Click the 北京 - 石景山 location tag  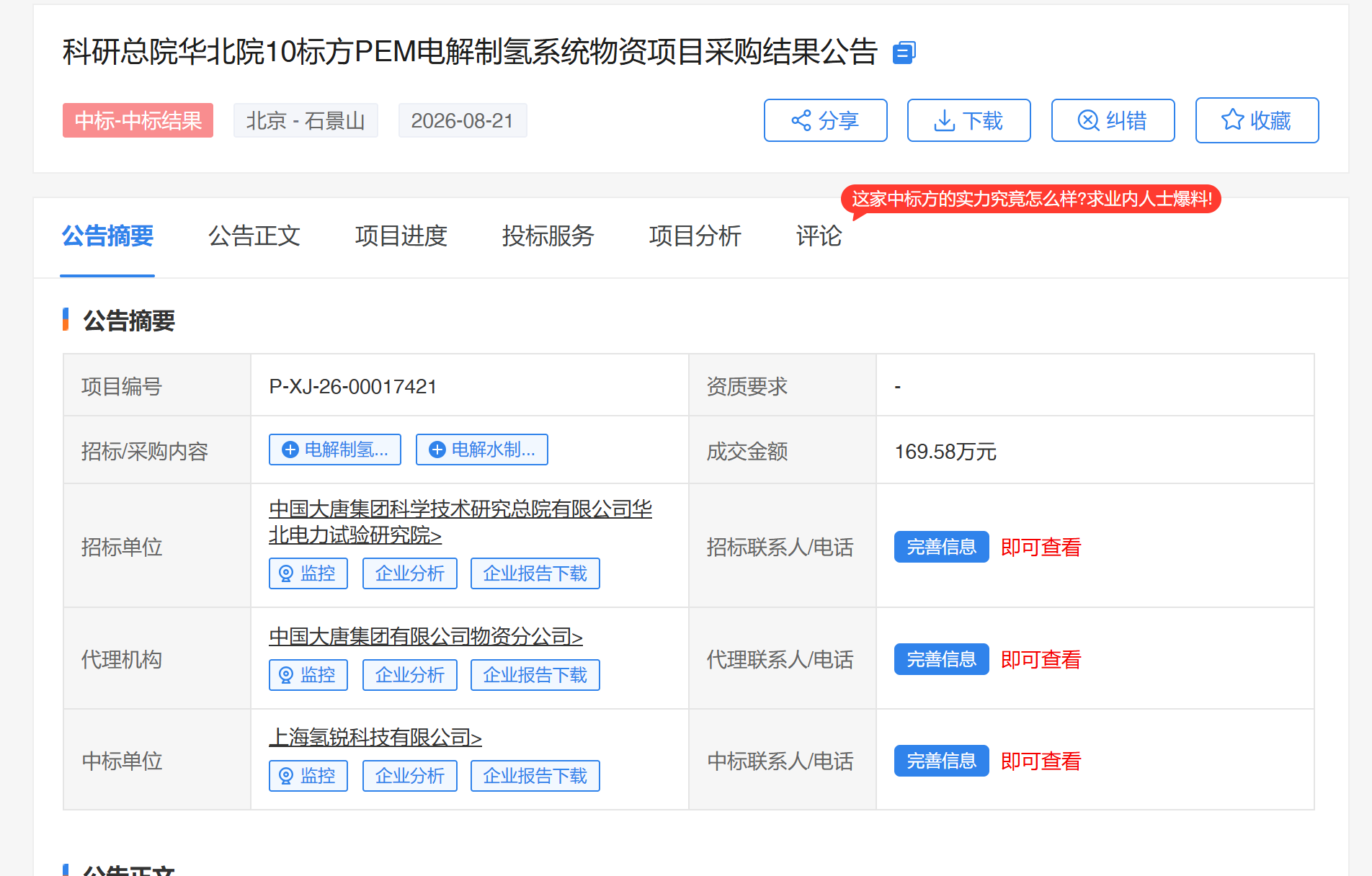(x=306, y=120)
